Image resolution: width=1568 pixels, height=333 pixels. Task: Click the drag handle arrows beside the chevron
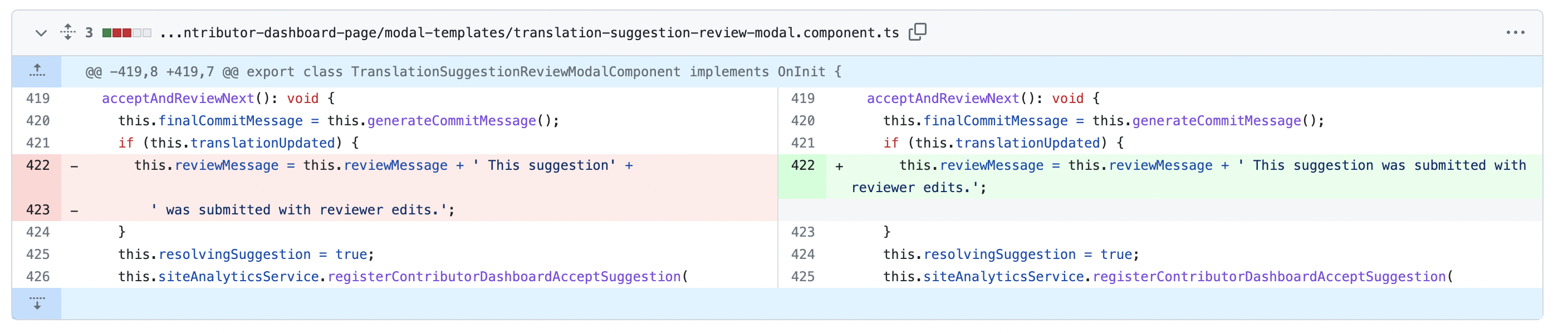67,32
